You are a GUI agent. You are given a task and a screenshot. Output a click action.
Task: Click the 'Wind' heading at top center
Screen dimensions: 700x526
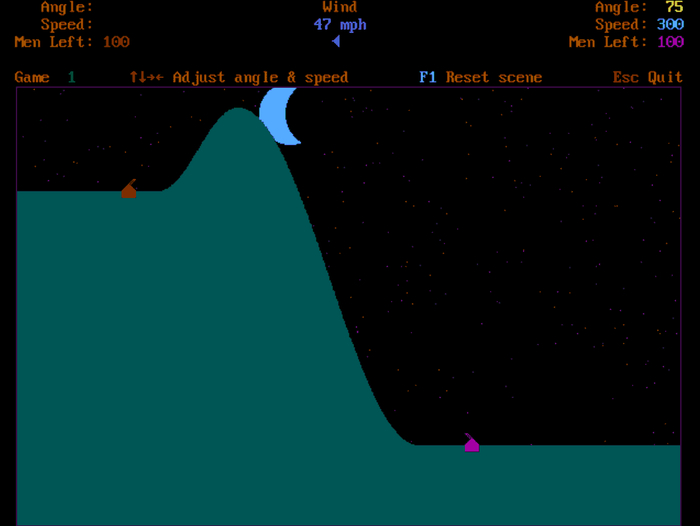coord(340,7)
